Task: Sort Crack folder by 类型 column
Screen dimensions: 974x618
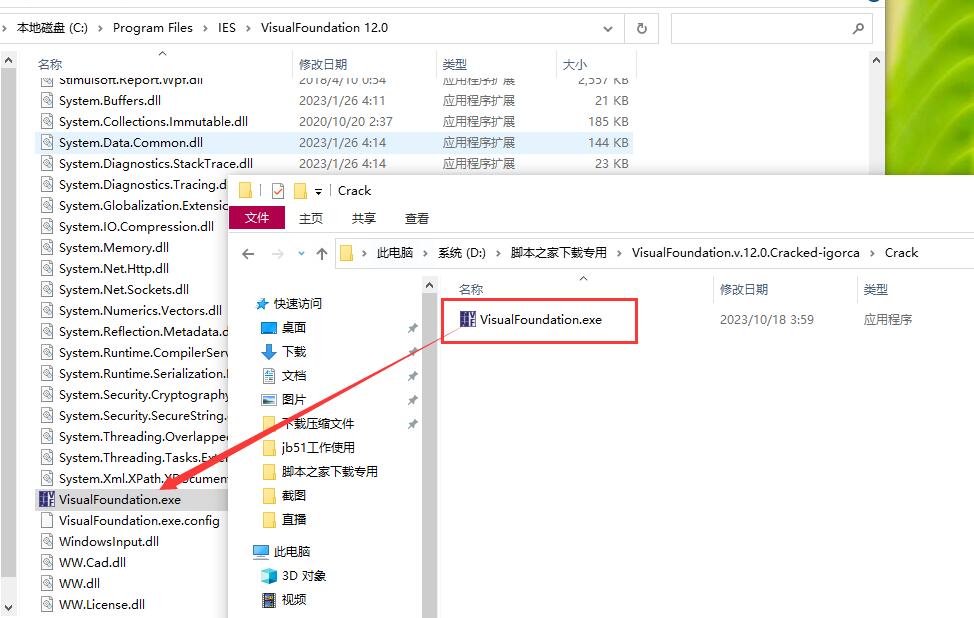Action: 876,289
